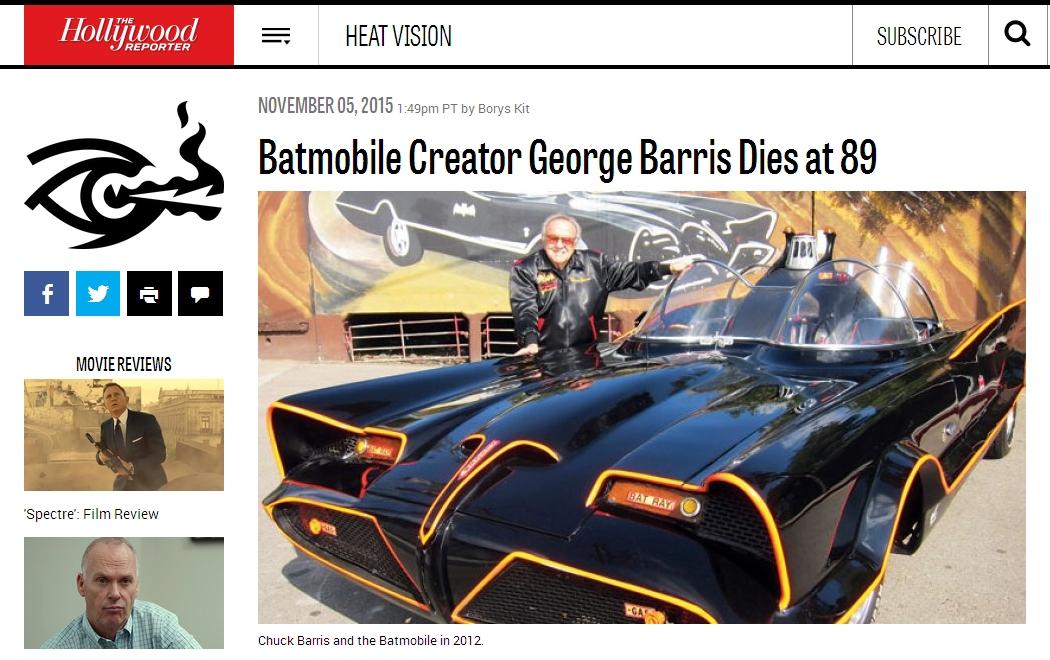Share the article on Facebook

pos(46,293)
